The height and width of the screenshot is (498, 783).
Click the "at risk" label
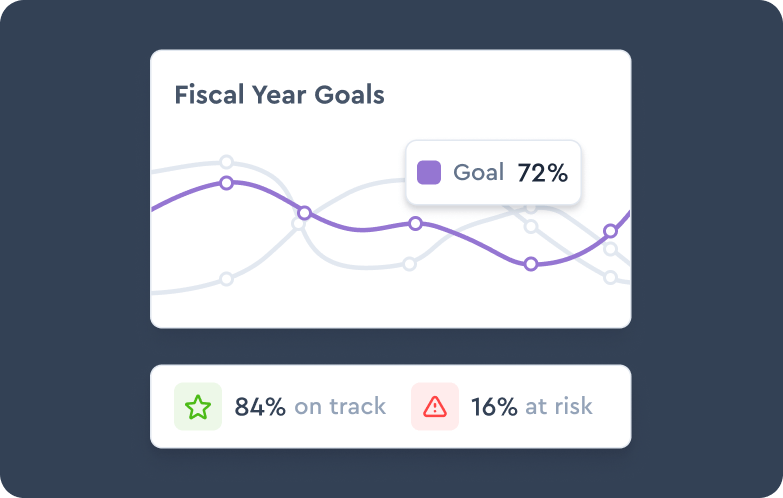pyautogui.click(x=559, y=407)
